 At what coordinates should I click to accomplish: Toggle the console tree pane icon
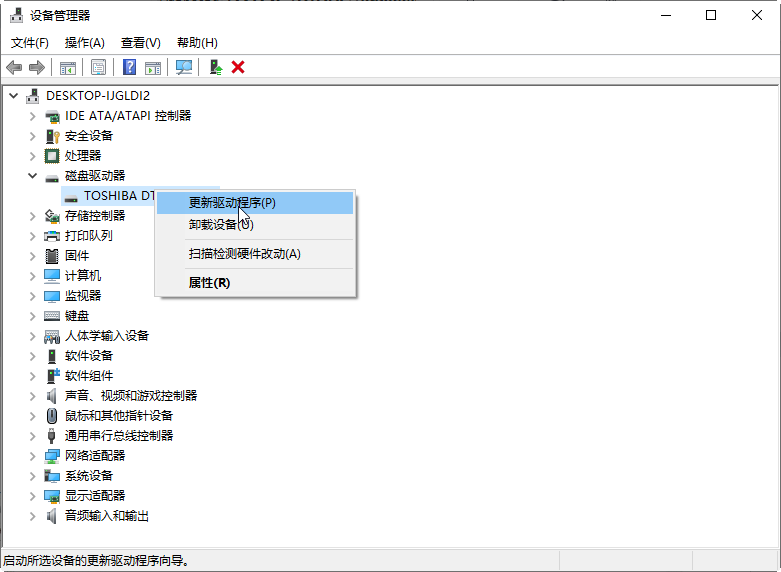click(x=68, y=67)
